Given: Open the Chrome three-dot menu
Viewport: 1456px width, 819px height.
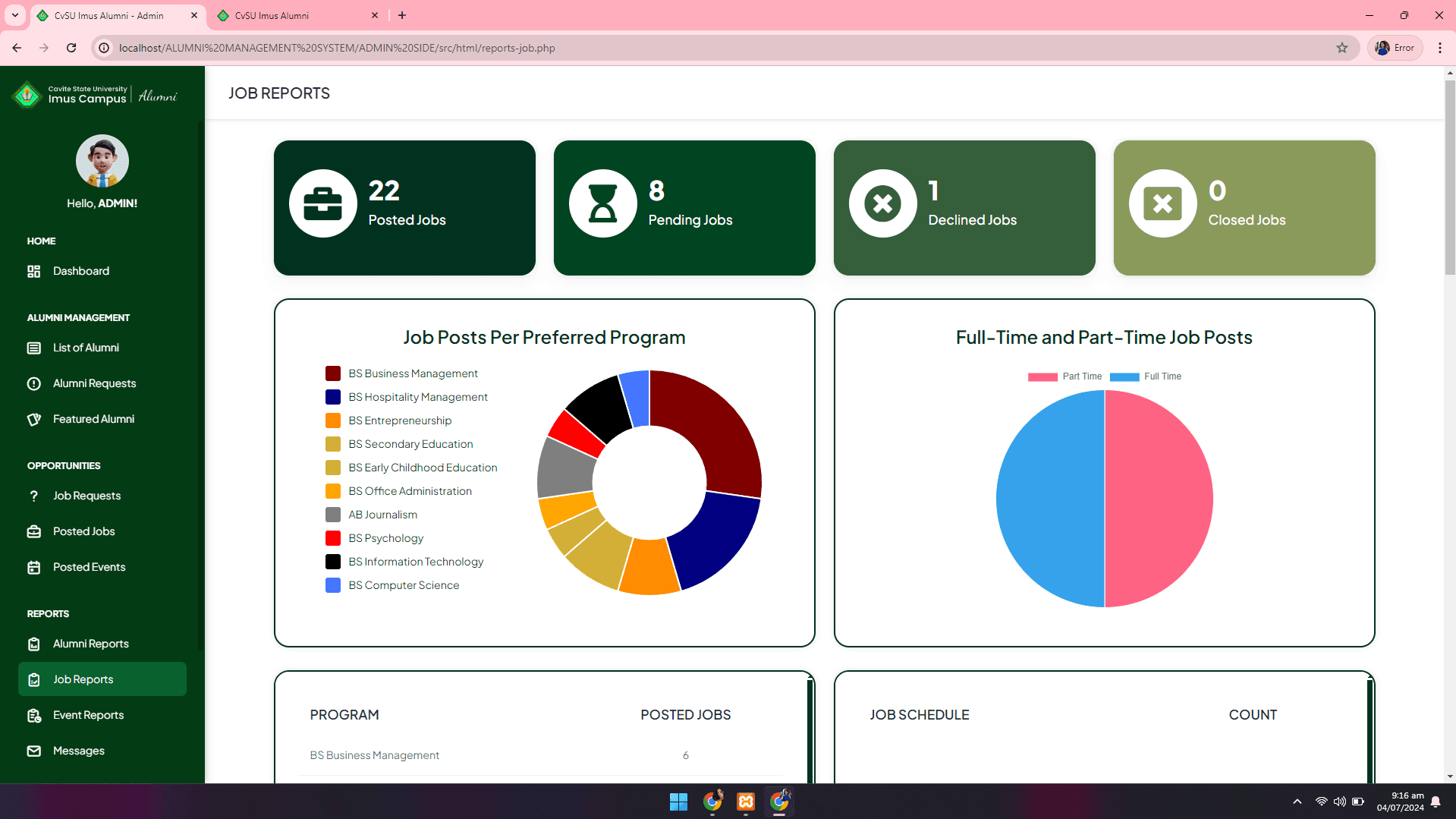Looking at the screenshot, I should 1440,48.
